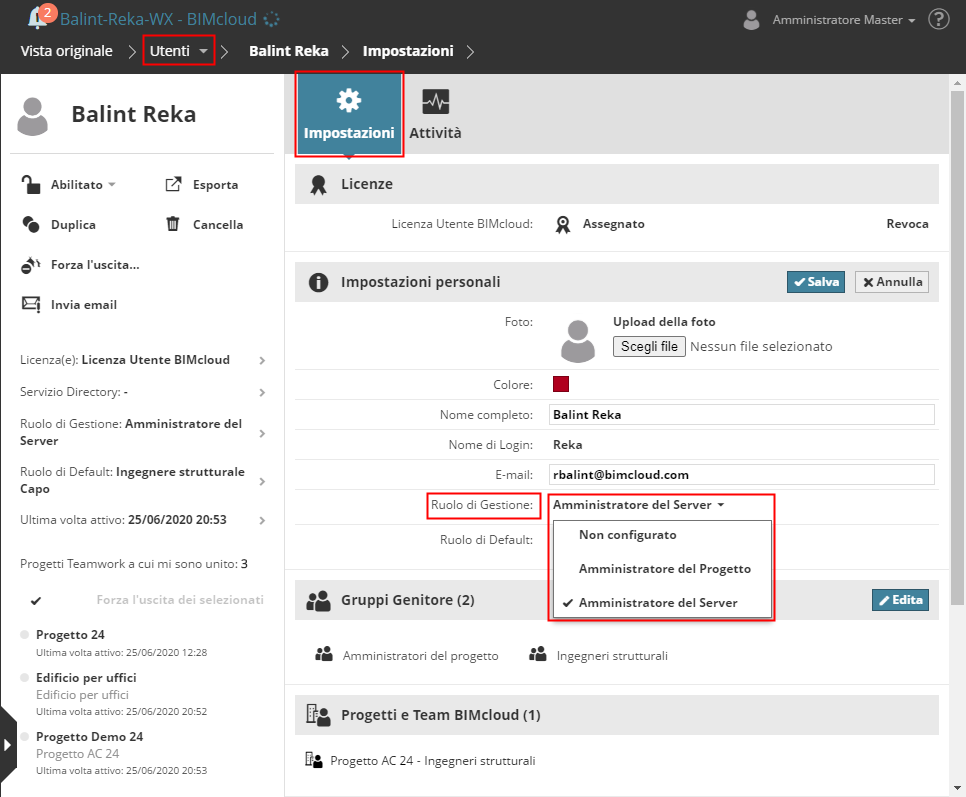Click the Balint-Reka-WX - BIMcloud title

coord(158,19)
